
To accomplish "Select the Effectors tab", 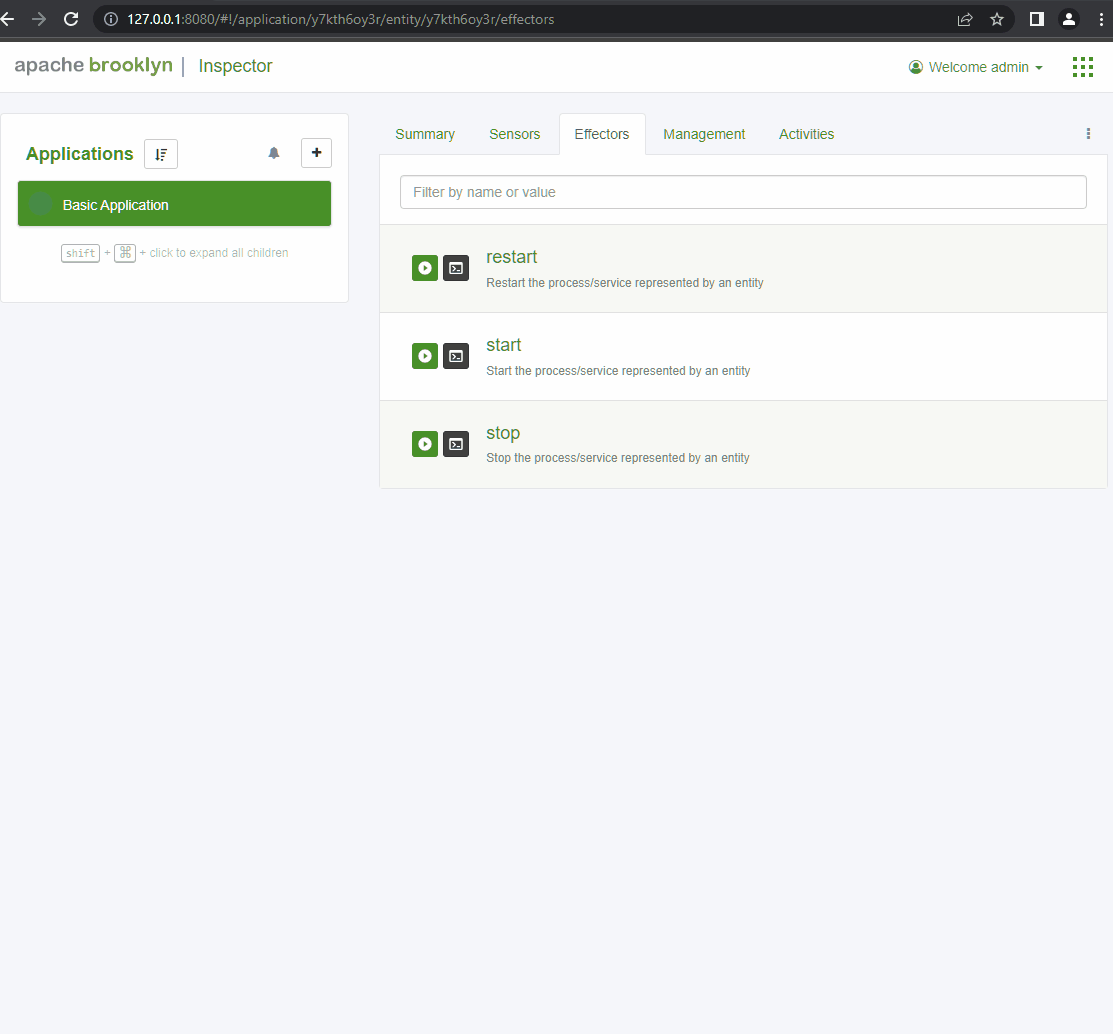I will (602, 134).
